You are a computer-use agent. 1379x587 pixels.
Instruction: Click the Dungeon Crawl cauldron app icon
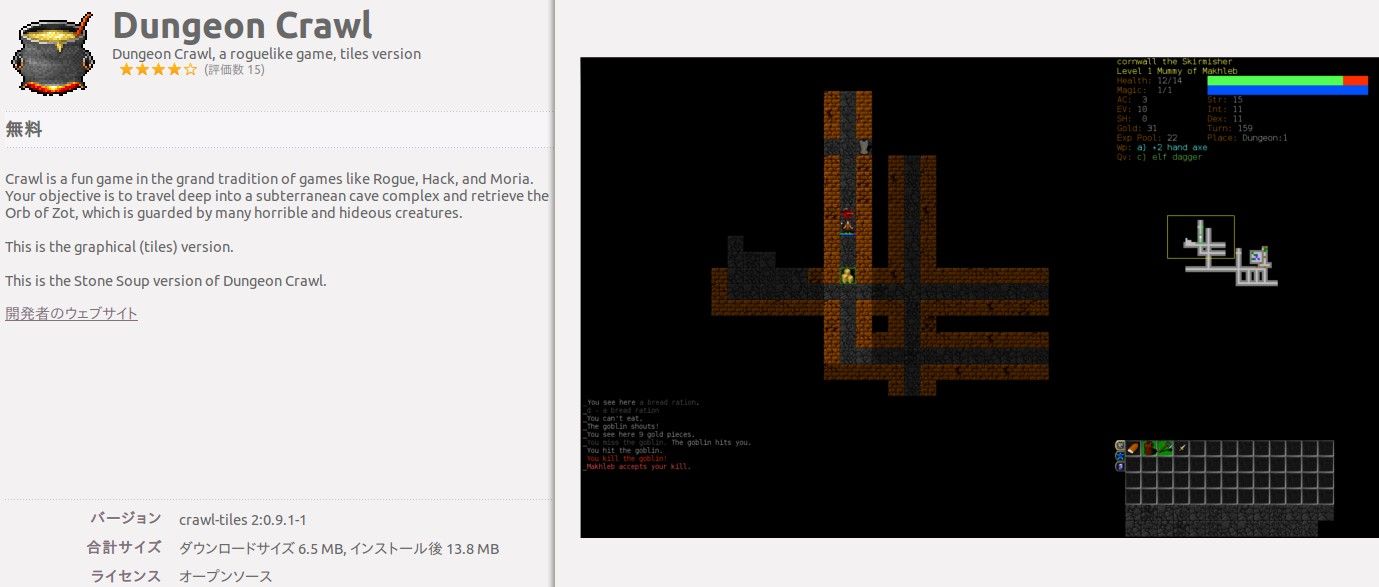click(55, 52)
